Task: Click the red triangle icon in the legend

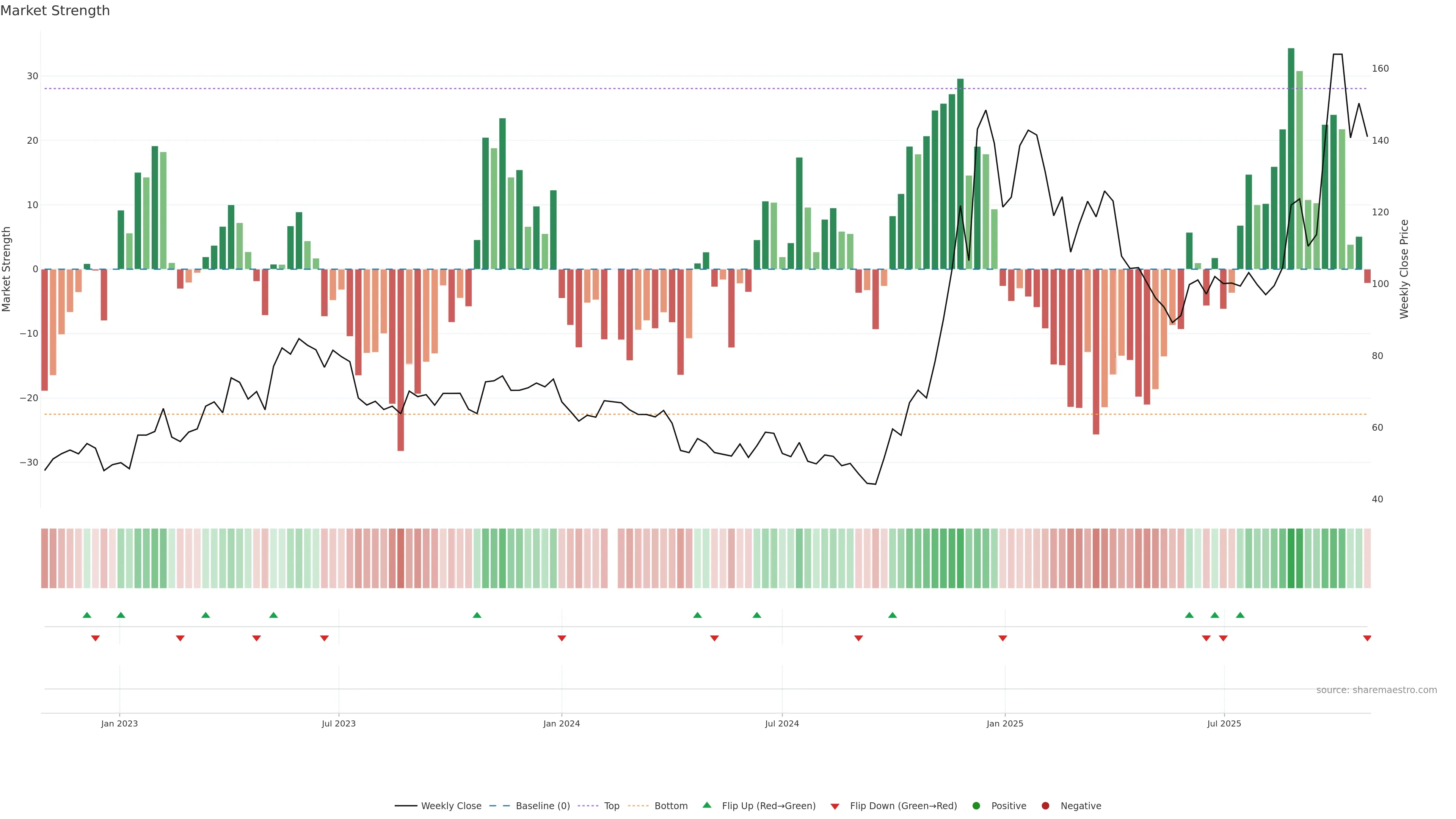Action: 834,806
